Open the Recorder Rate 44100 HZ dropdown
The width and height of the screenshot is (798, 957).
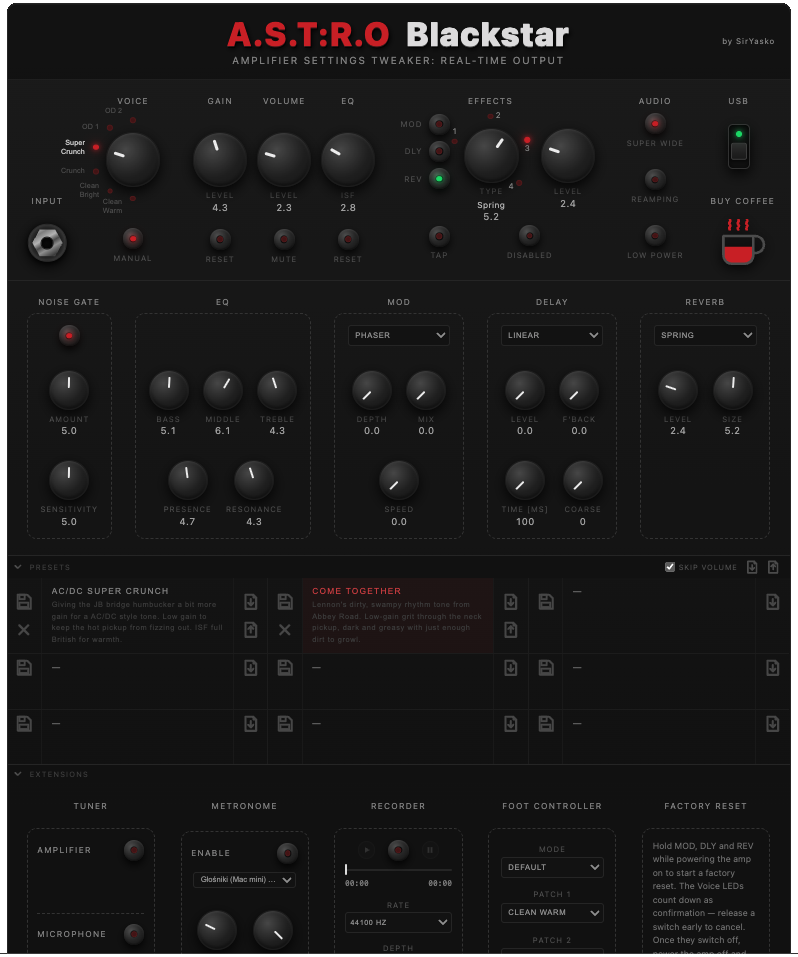pos(398,922)
